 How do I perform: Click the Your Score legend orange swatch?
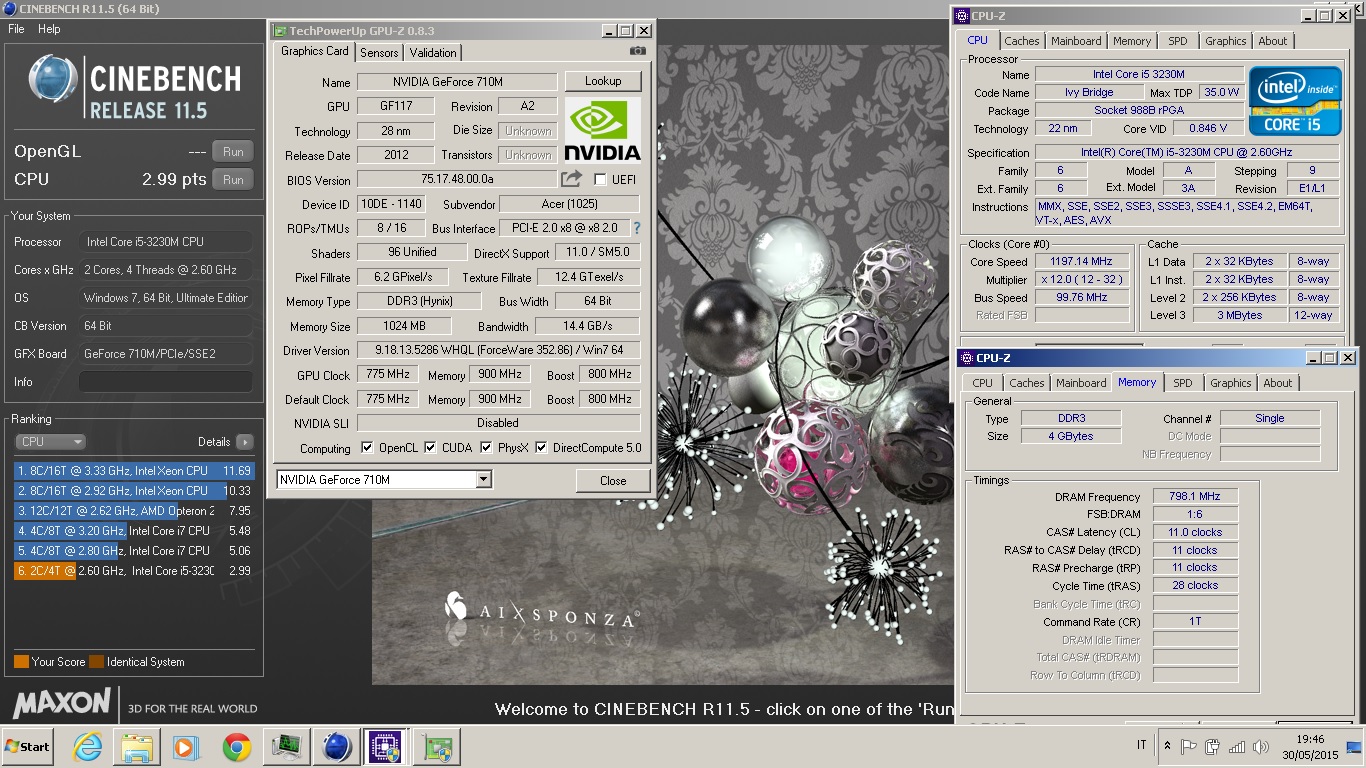21,662
